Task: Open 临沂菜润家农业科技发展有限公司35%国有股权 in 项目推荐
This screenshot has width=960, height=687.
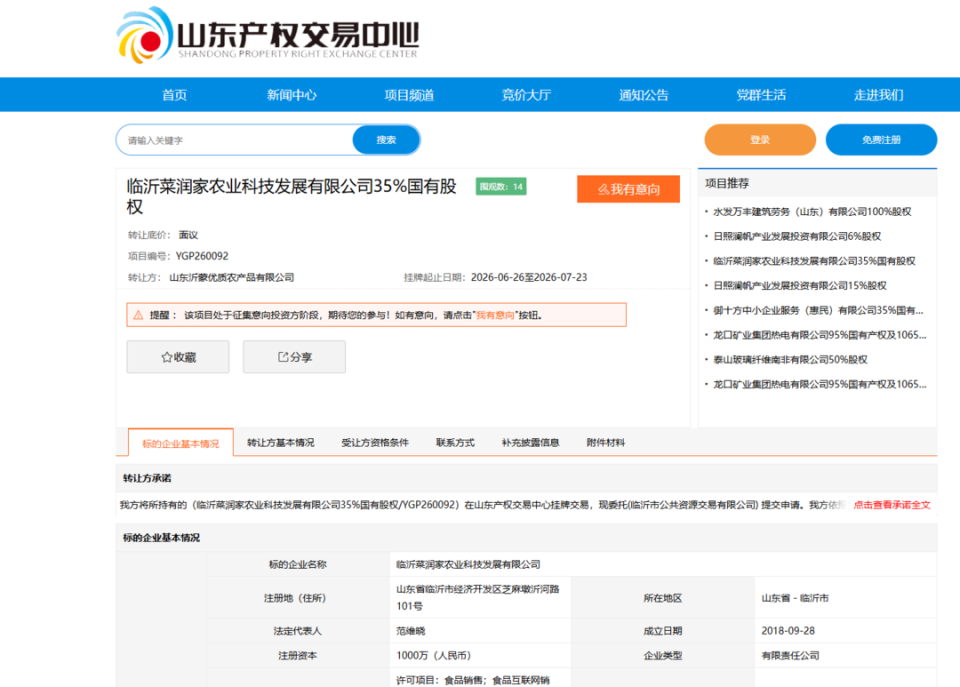Action: tap(814, 261)
